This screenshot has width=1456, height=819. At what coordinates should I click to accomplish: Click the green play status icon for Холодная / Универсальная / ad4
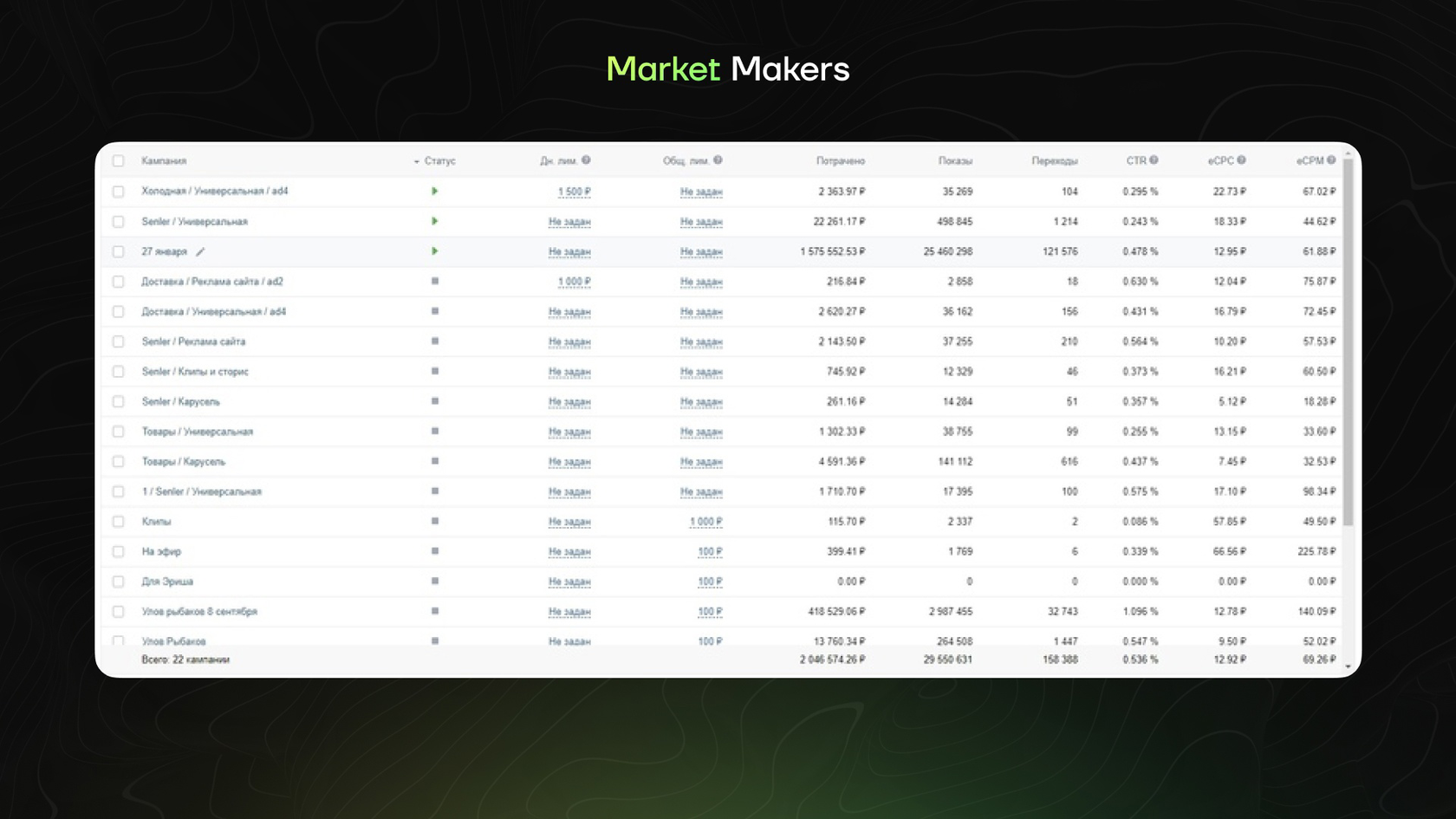(435, 191)
